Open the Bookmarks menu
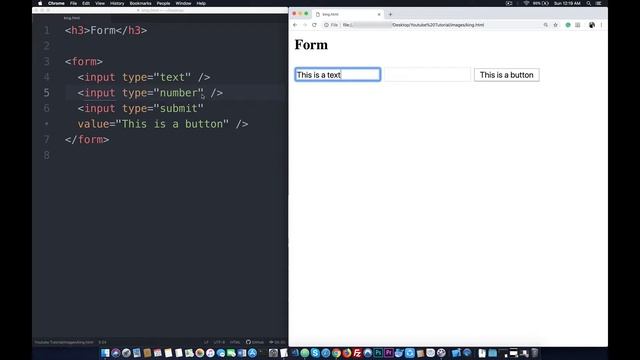This screenshot has width=640, height=360. tap(140, 3)
